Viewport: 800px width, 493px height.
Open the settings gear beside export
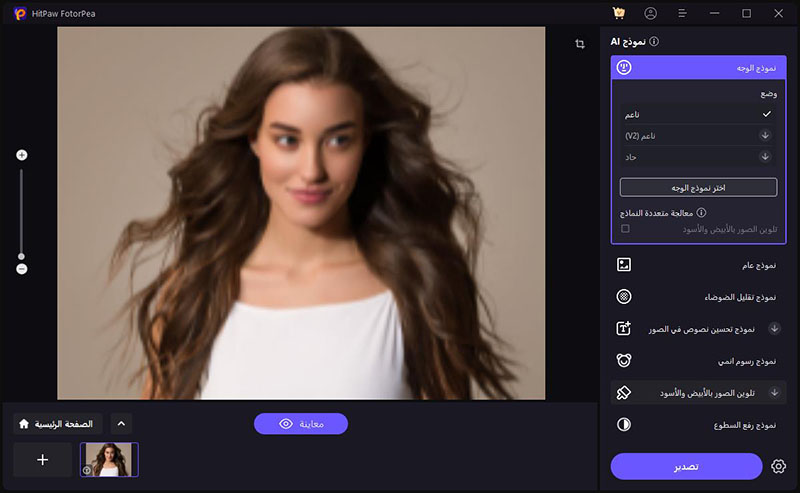point(779,467)
